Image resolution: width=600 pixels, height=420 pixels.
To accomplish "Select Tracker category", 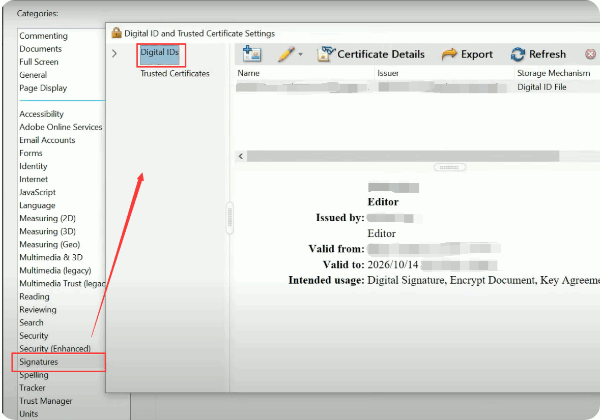I will 33,388.
